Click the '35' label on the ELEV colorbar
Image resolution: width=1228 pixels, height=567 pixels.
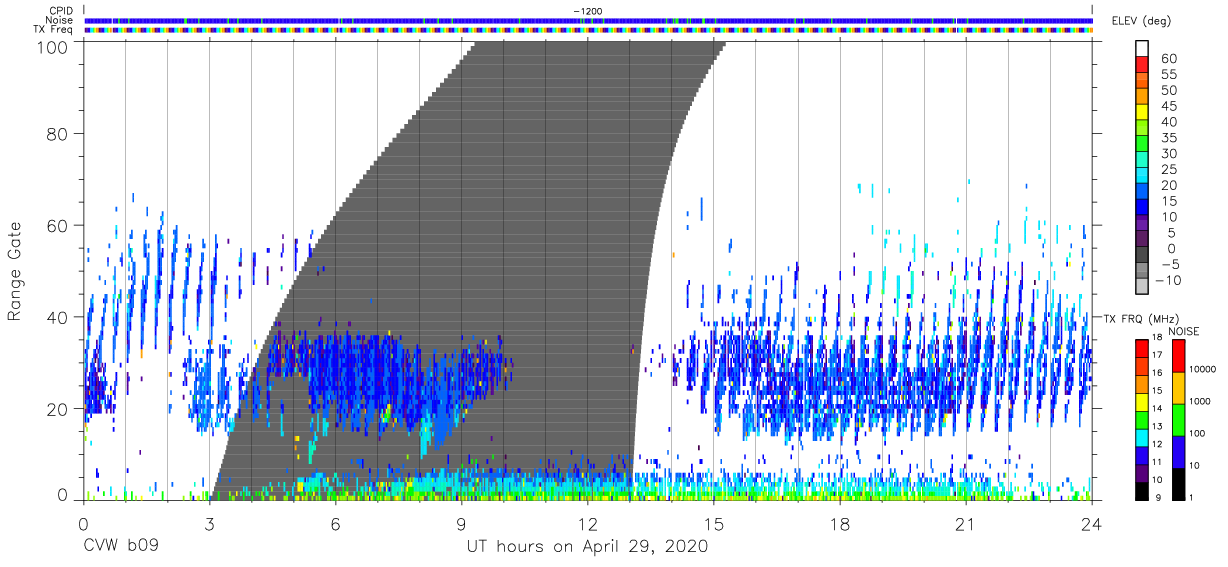pyautogui.click(x=1168, y=138)
